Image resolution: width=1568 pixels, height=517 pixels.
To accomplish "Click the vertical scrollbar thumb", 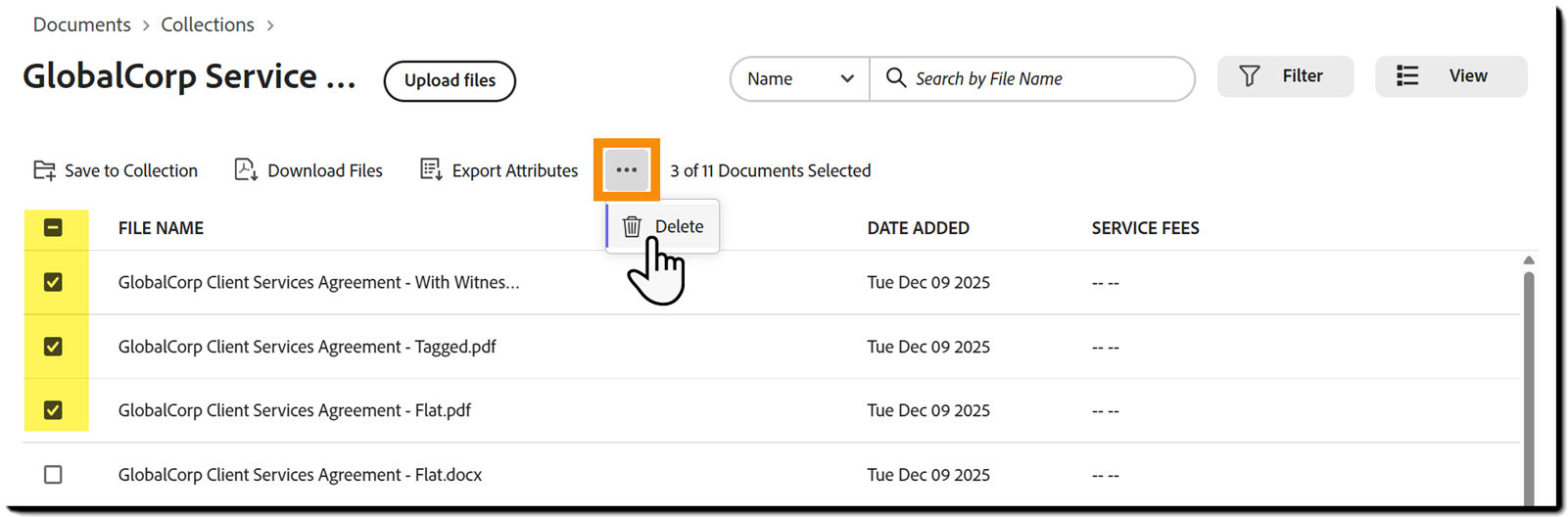I will tap(1529, 387).
